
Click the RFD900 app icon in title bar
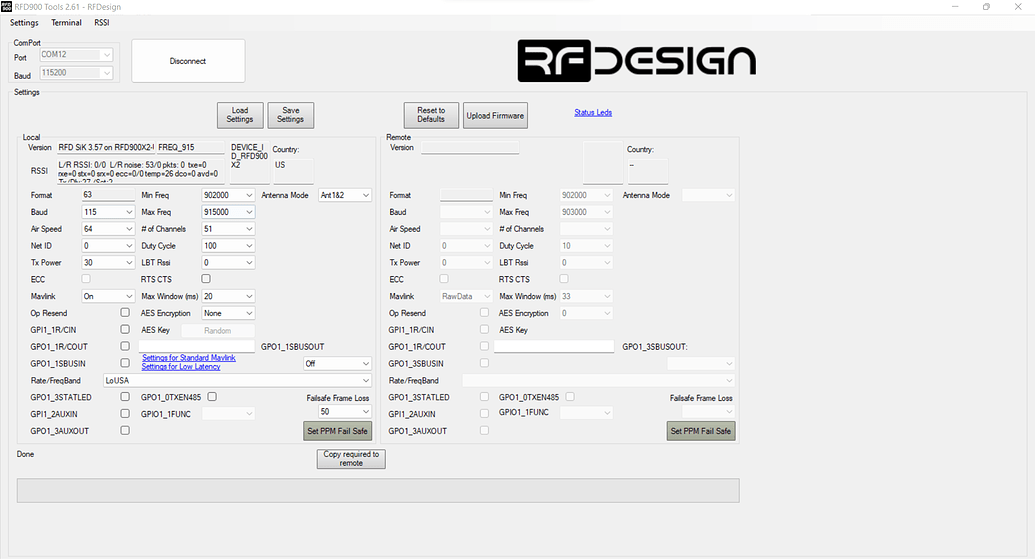click(x=8, y=6)
